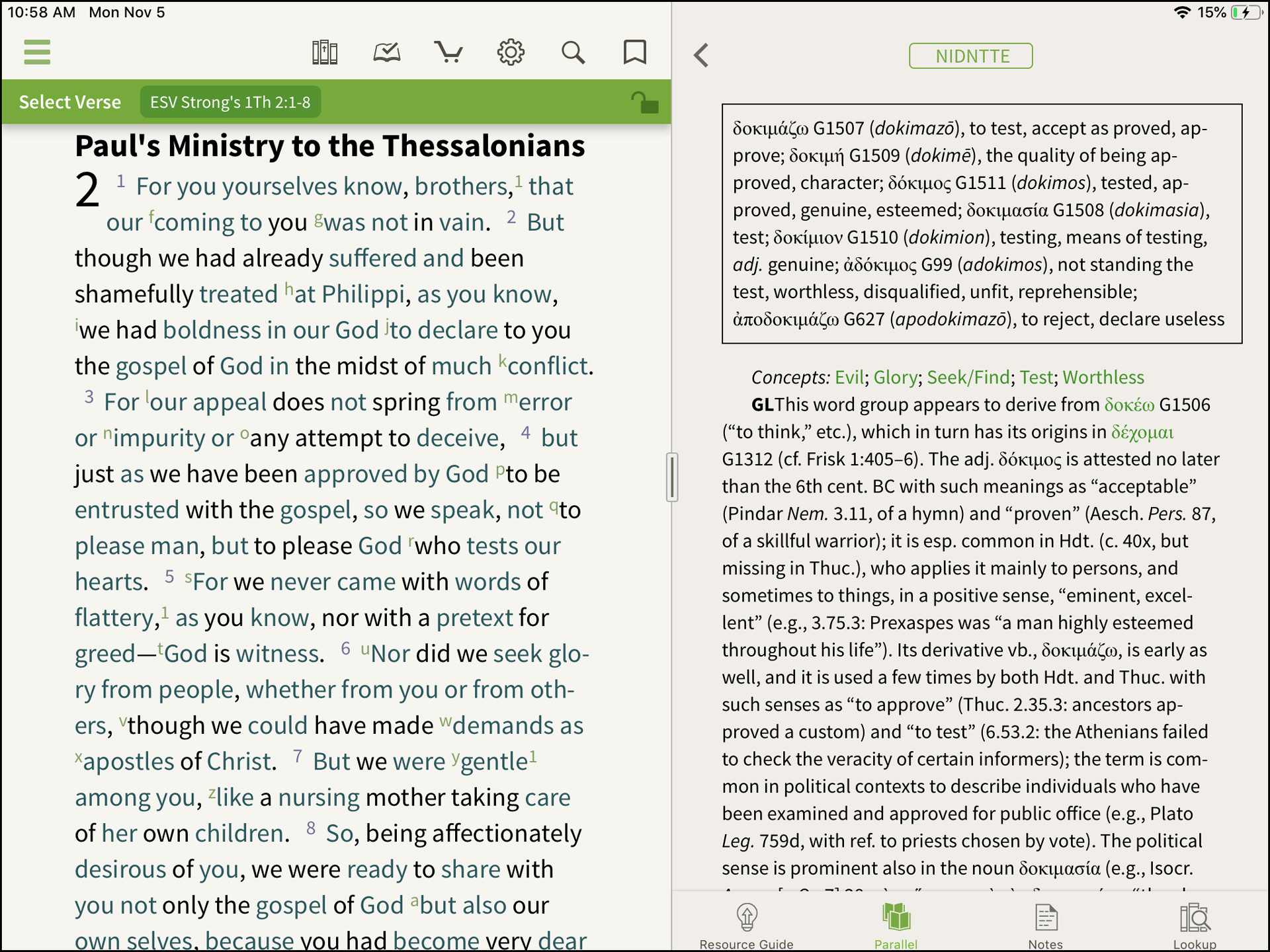1270x952 pixels.
Task: Tap the NIDNTTE resource button
Action: click(x=970, y=56)
